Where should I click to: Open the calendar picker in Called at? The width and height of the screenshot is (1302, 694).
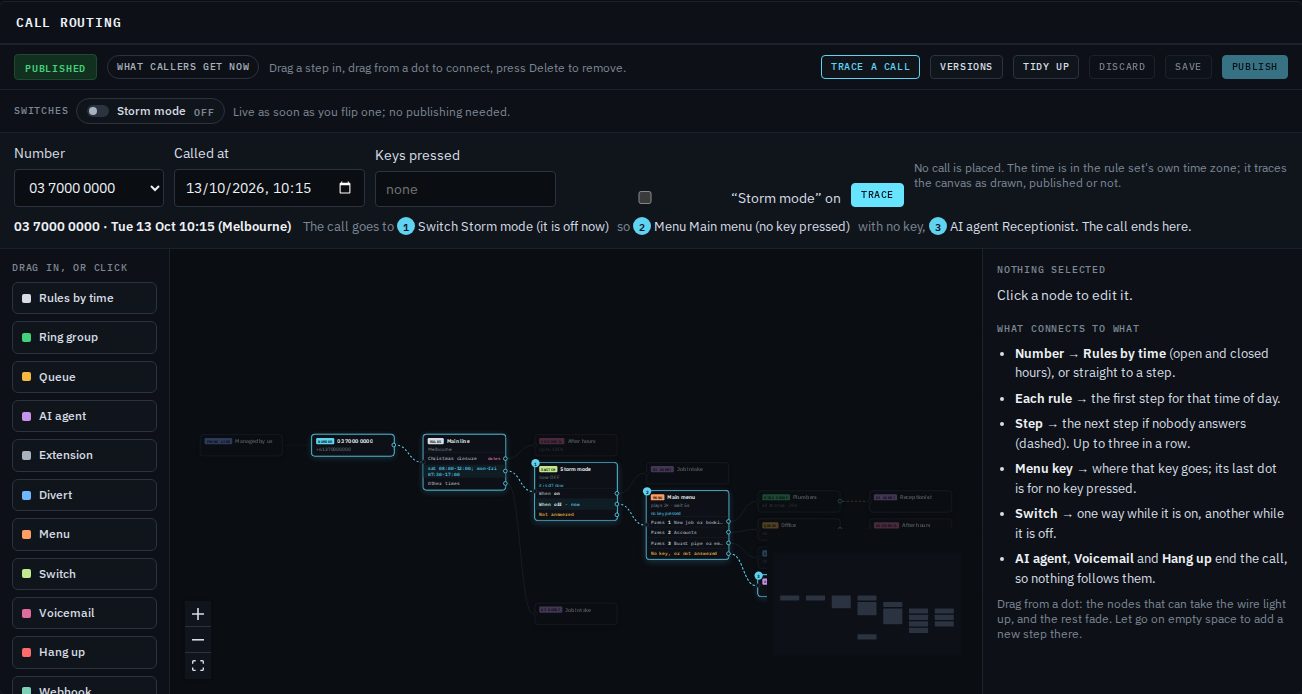345,188
